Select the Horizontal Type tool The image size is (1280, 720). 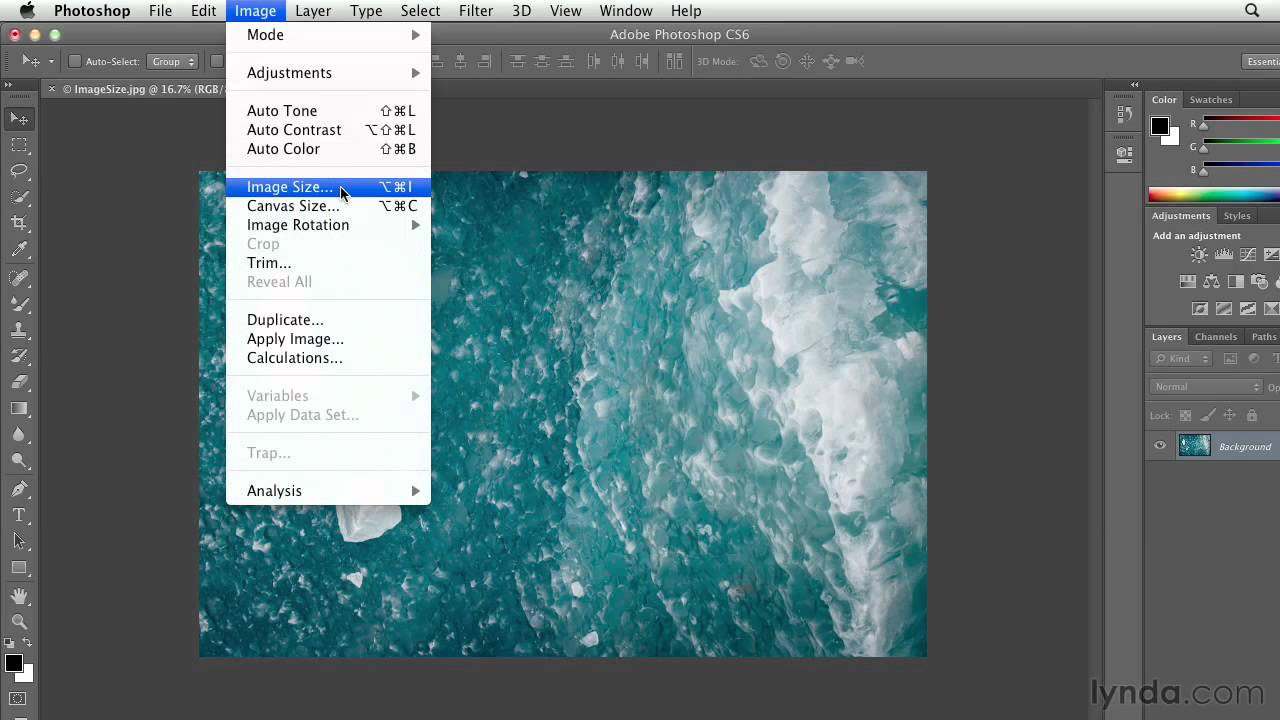click(x=19, y=515)
